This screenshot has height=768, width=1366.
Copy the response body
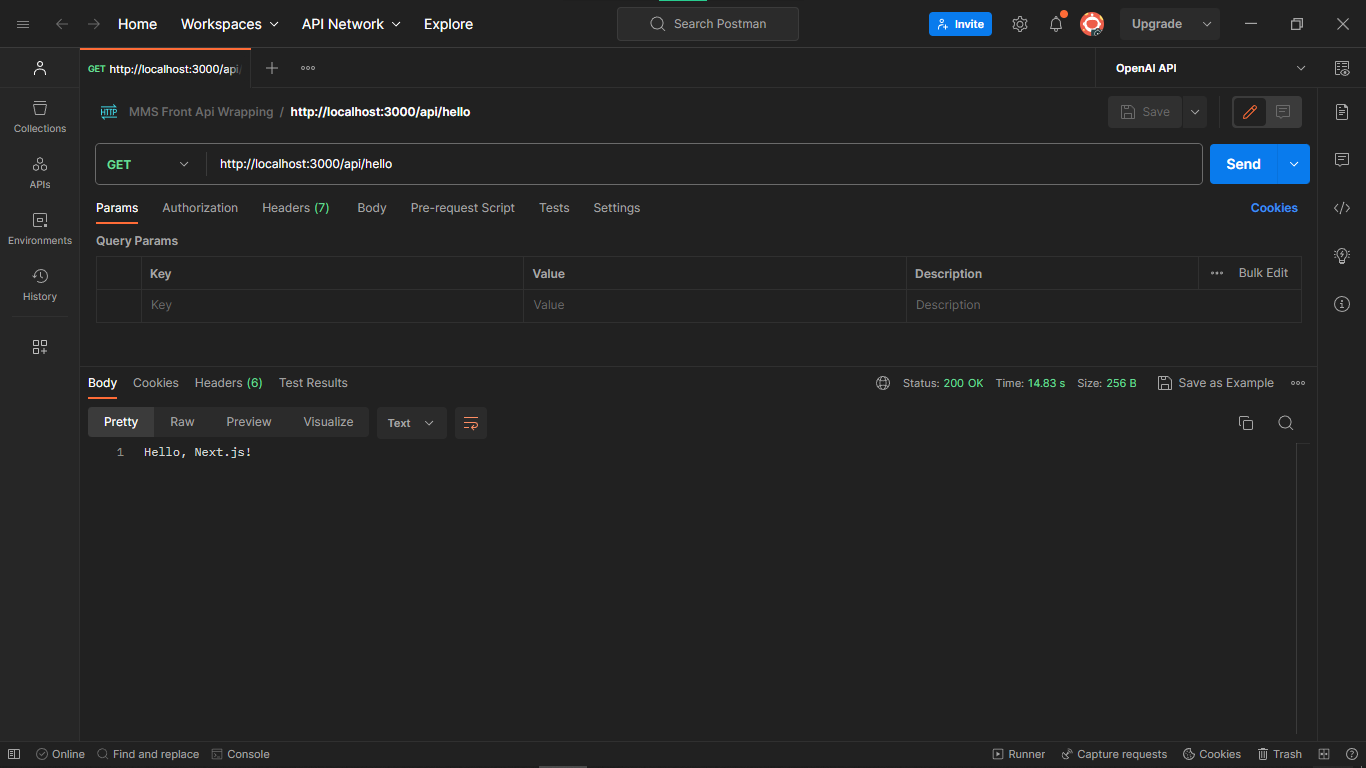pyautogui.click(x=1246, y=423)
